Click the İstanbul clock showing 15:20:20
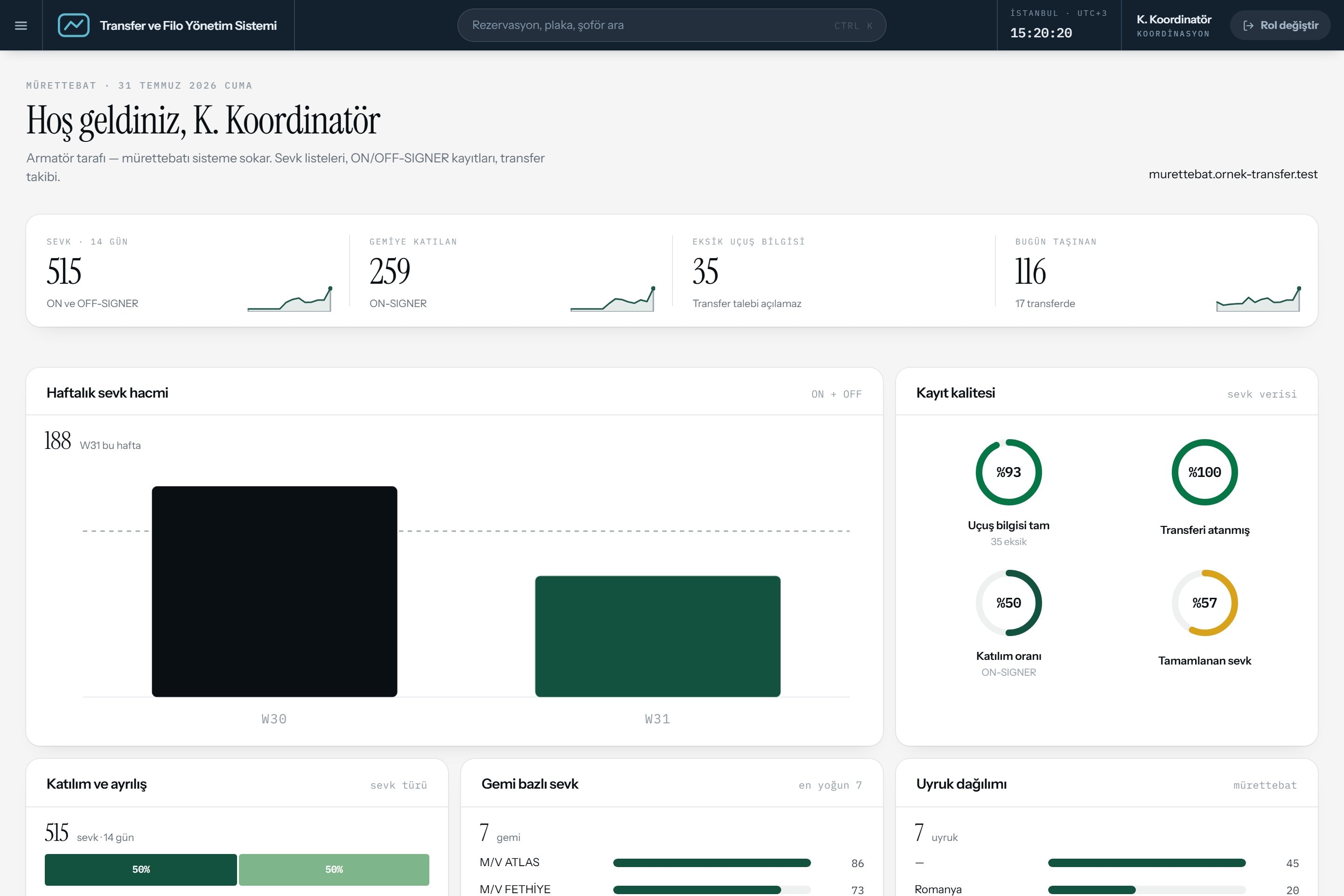Screen dimensions: 1344x896 [1058, 25]
